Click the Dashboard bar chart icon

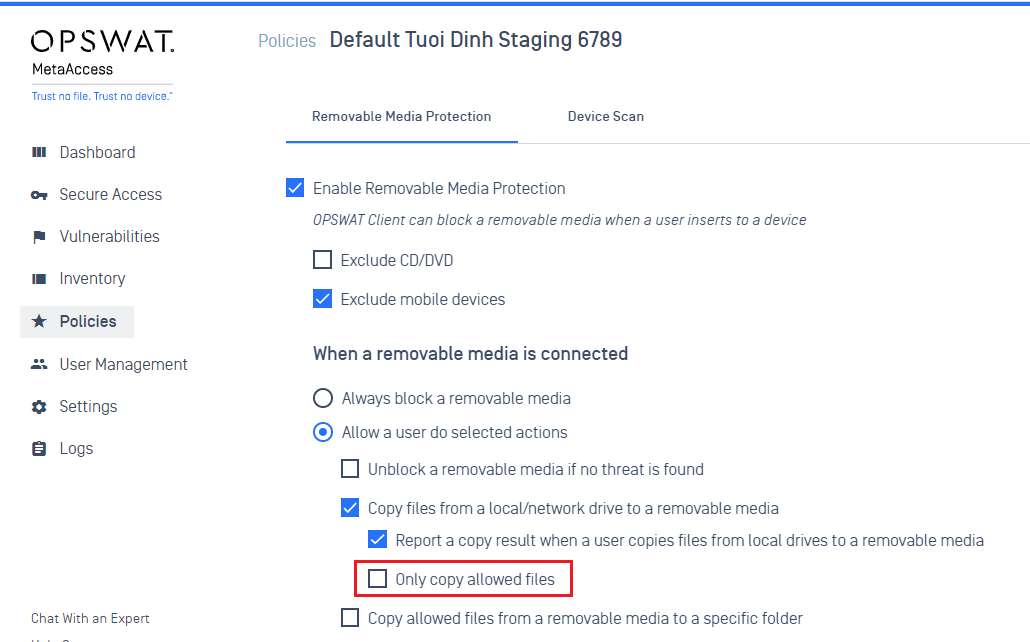pyautogui.click(x=39, y=152)
